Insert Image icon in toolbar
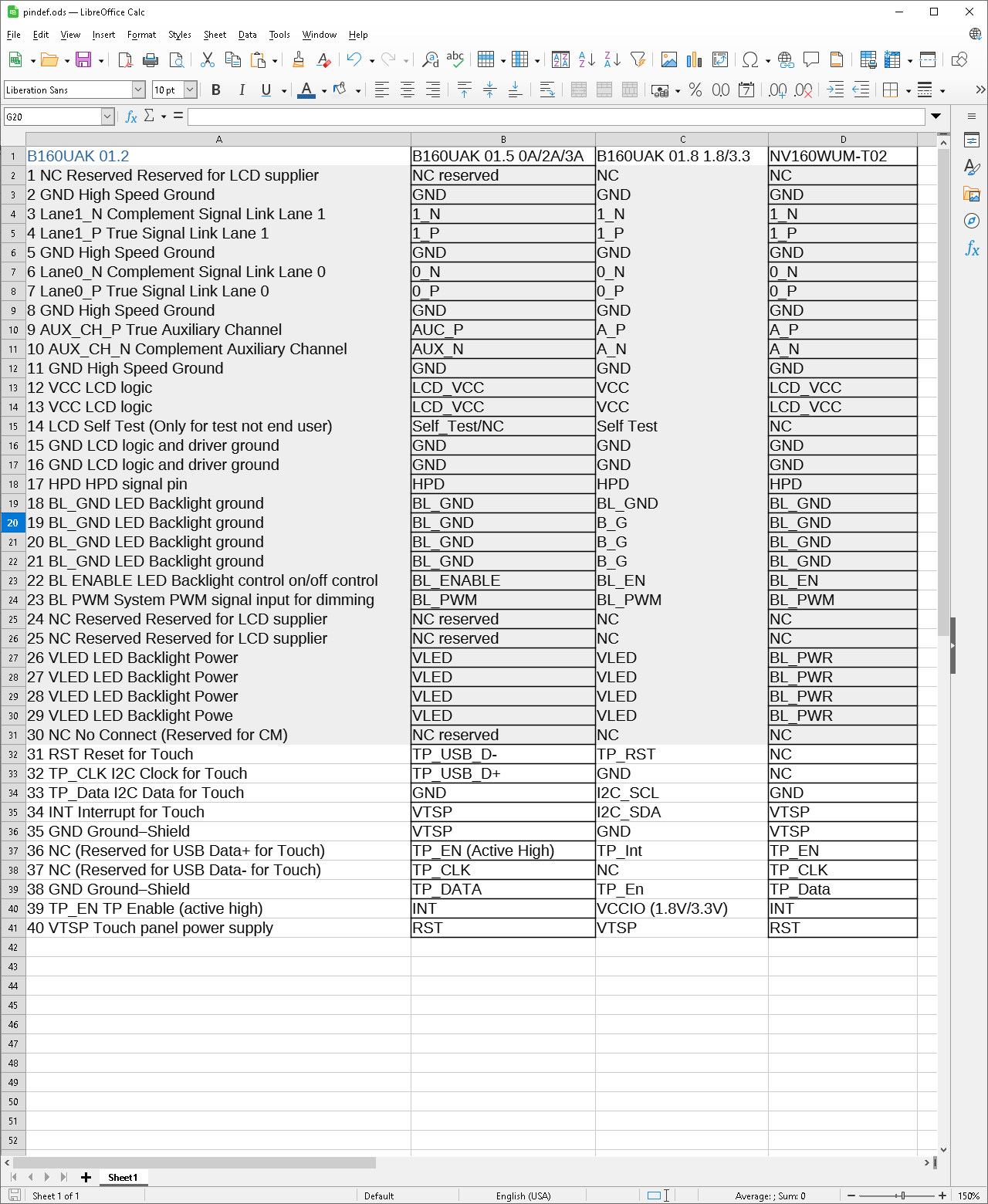 [669, 60]
